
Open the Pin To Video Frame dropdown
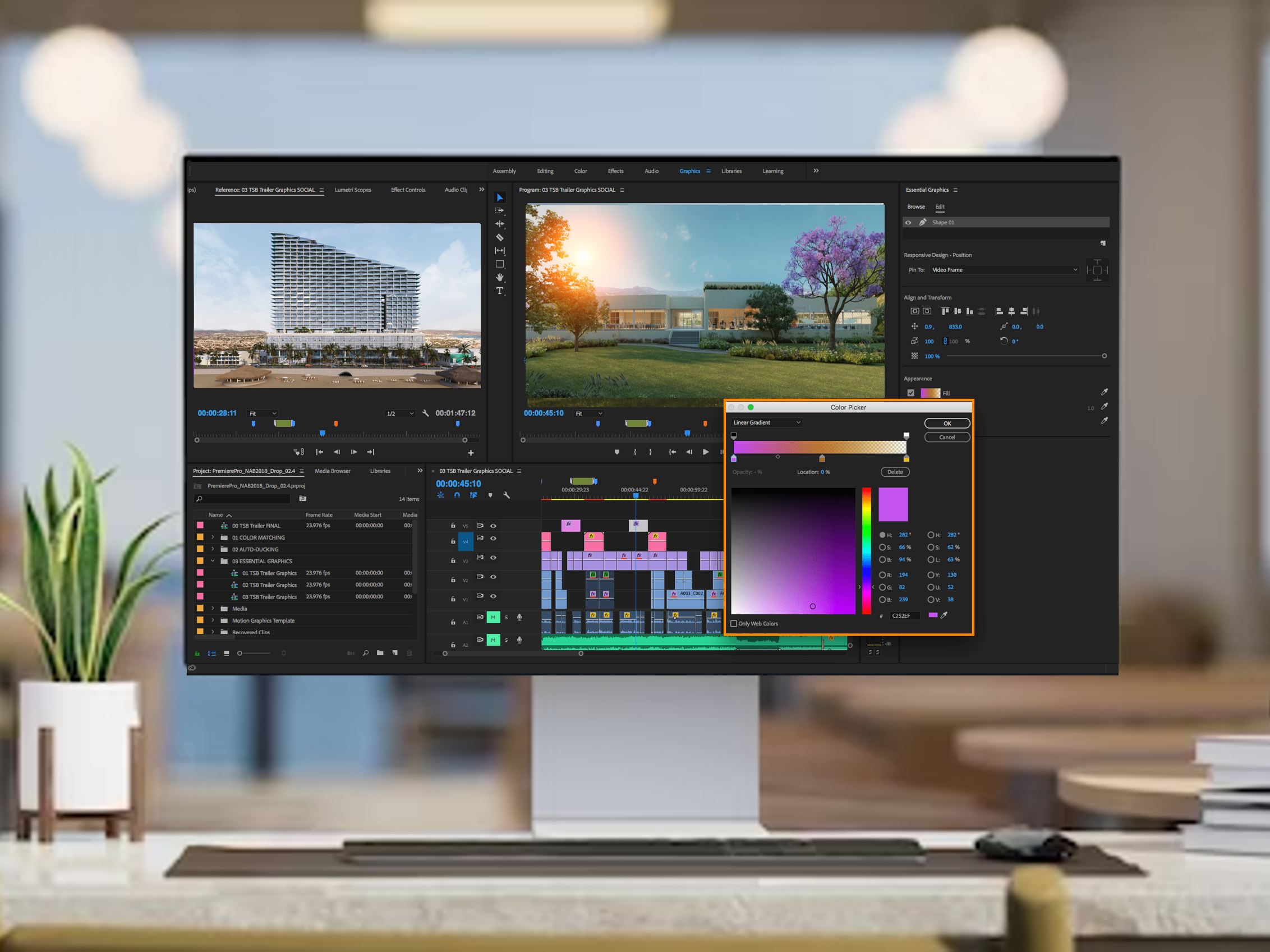tap(1004, 270)
